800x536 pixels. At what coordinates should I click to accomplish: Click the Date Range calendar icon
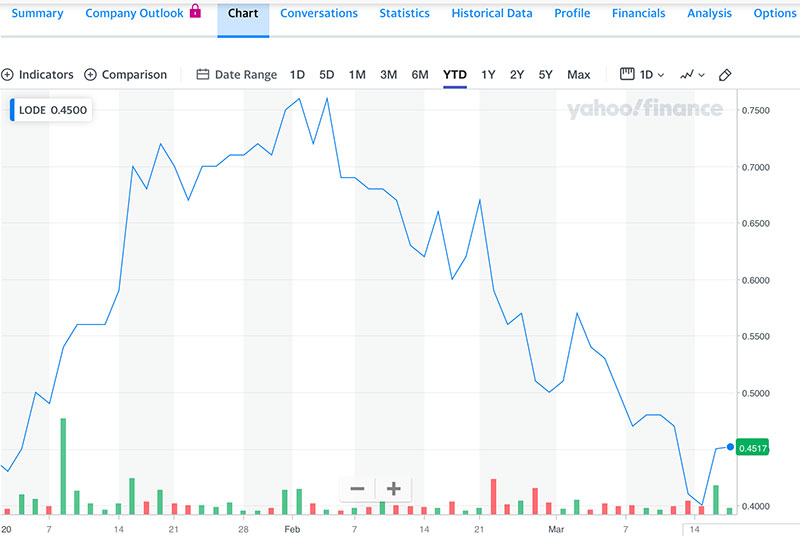(x=203, y=75)
